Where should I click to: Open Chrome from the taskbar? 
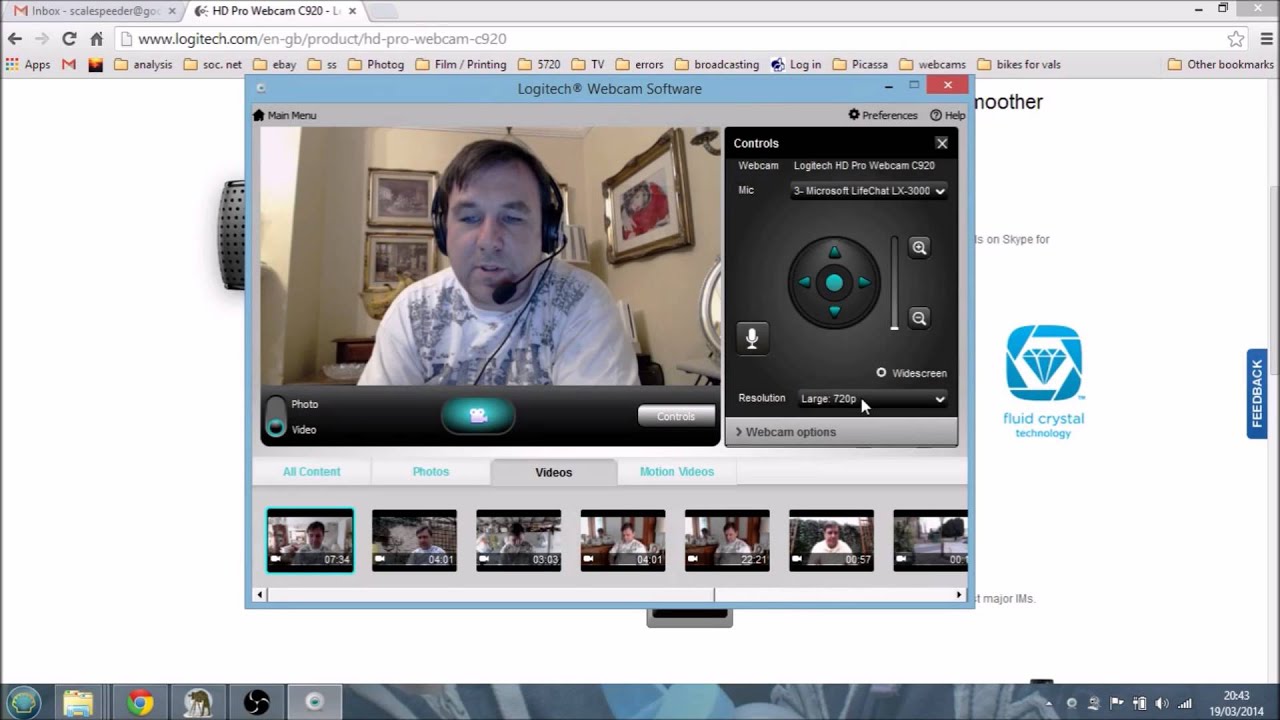coord(140,702)
